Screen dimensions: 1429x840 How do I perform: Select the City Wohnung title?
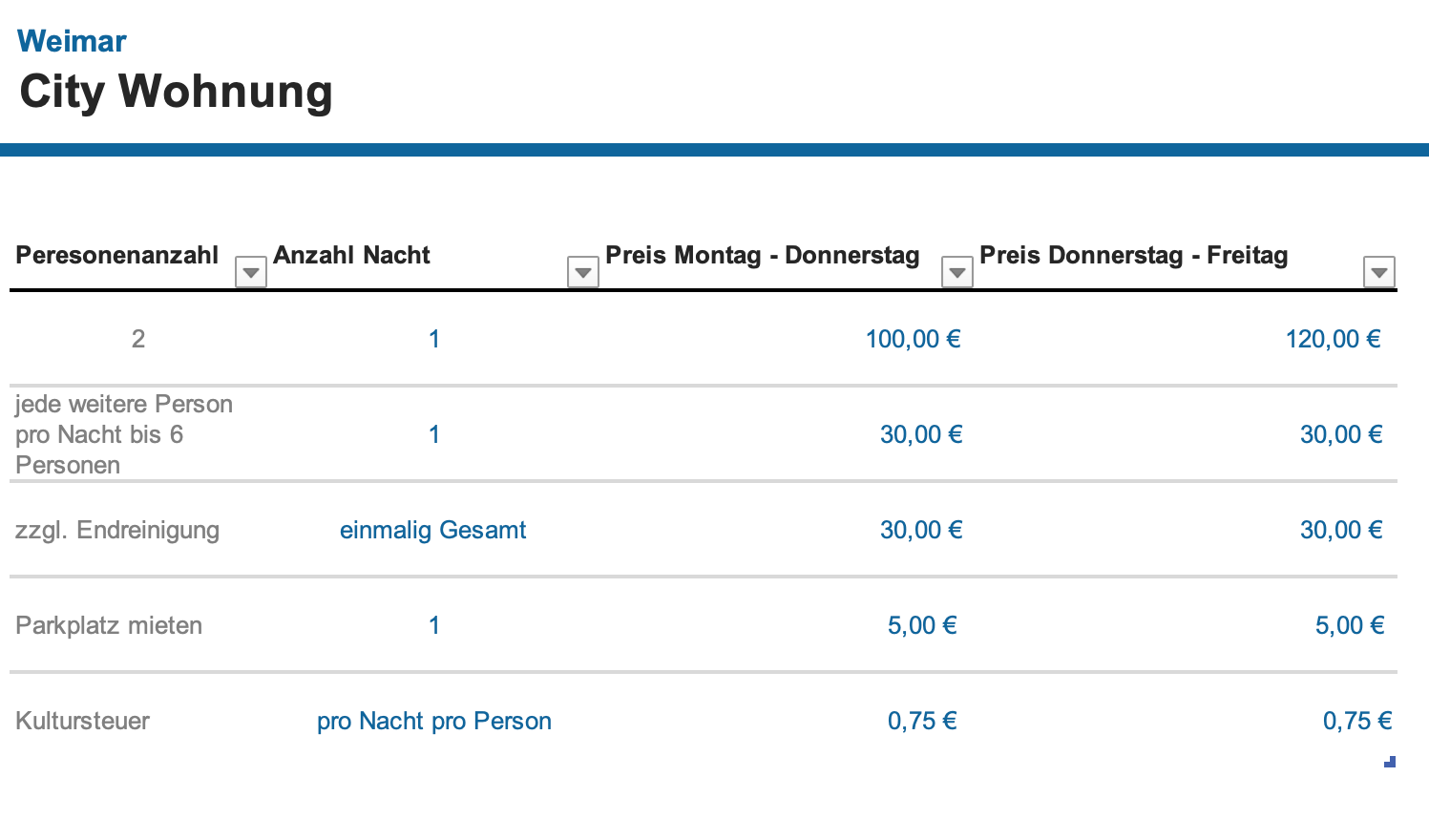tap(176, 92)
